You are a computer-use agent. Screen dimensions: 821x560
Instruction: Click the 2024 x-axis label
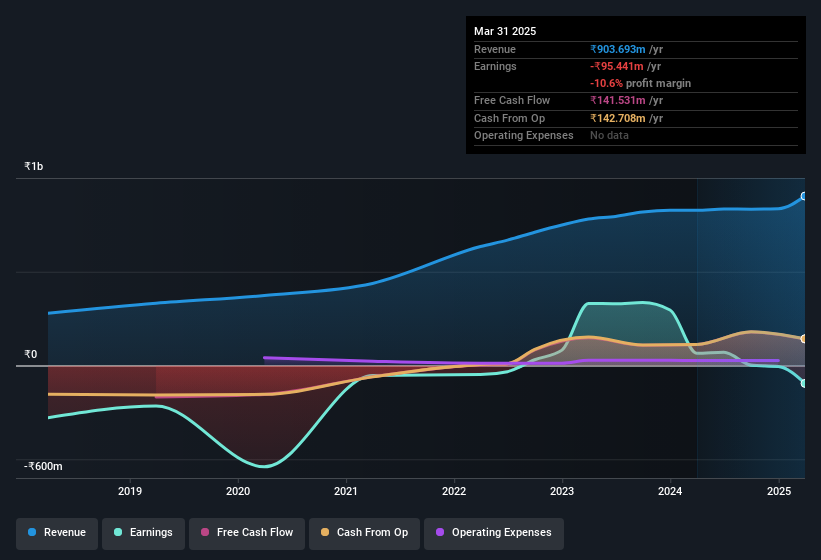[670, 491]
